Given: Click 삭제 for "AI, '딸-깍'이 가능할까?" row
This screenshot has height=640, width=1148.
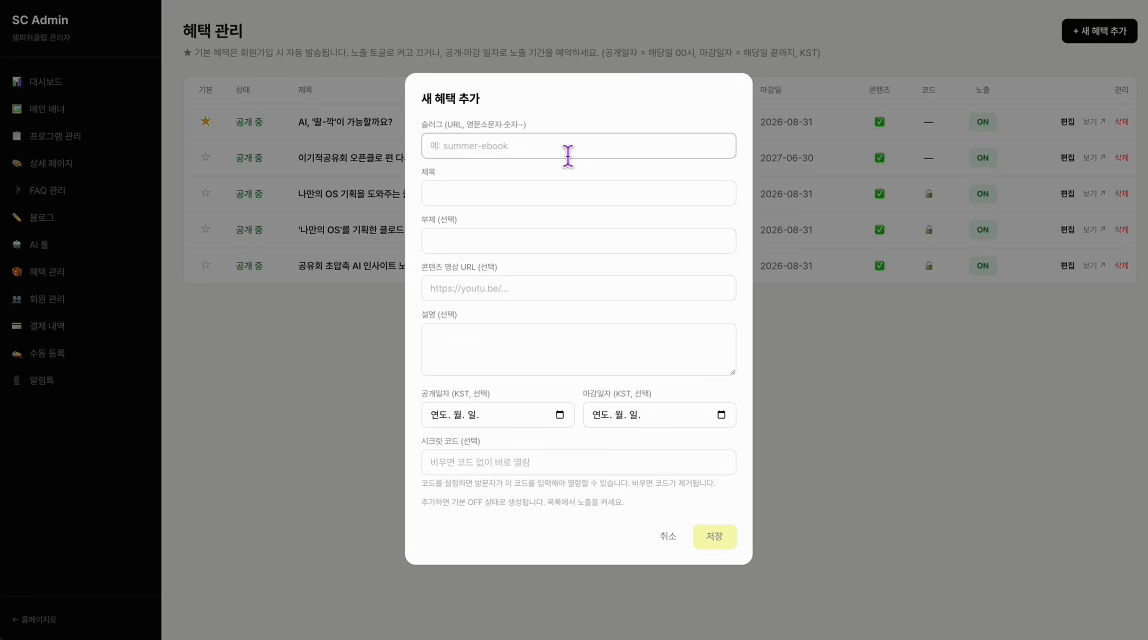Looking at the screenshot, I should 1121,122.
